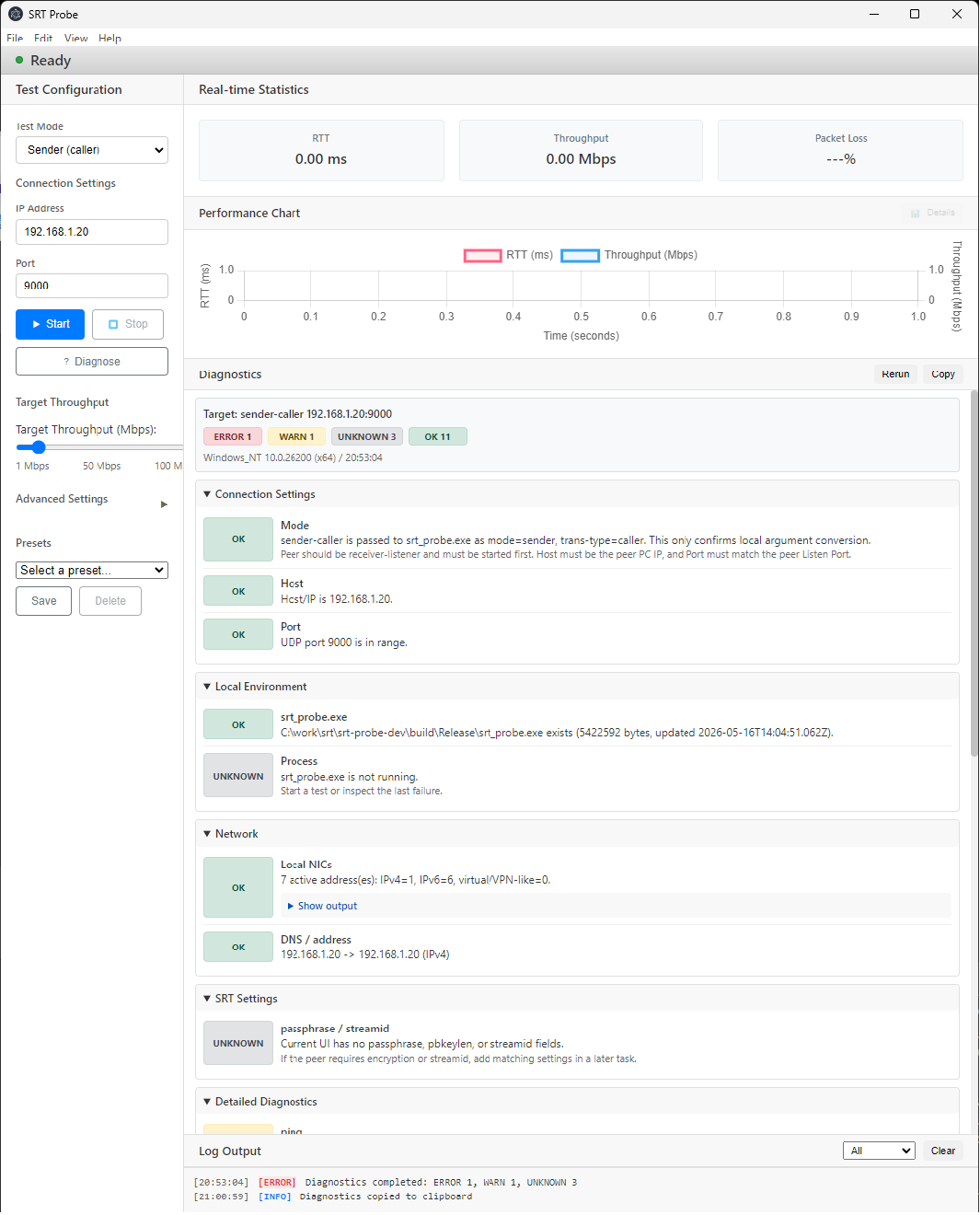
Task: Click the Port input field
Action: pyautogui.click(x=92, y=285)
